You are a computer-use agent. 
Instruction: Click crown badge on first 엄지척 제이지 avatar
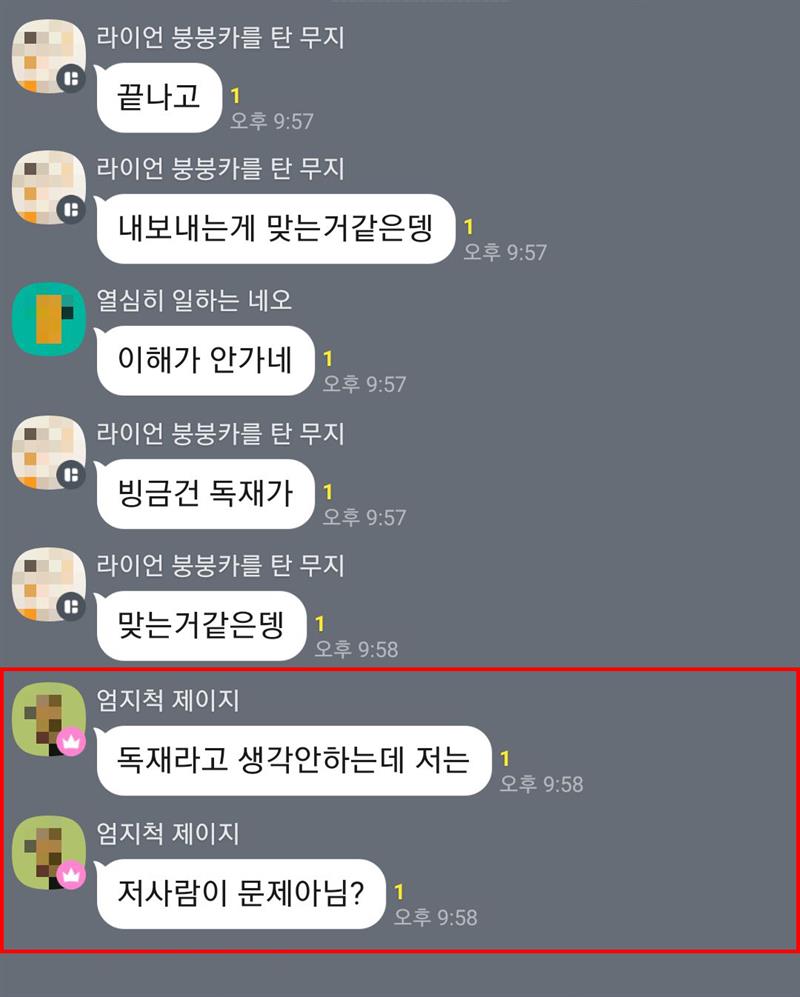(x=71, y=741)
